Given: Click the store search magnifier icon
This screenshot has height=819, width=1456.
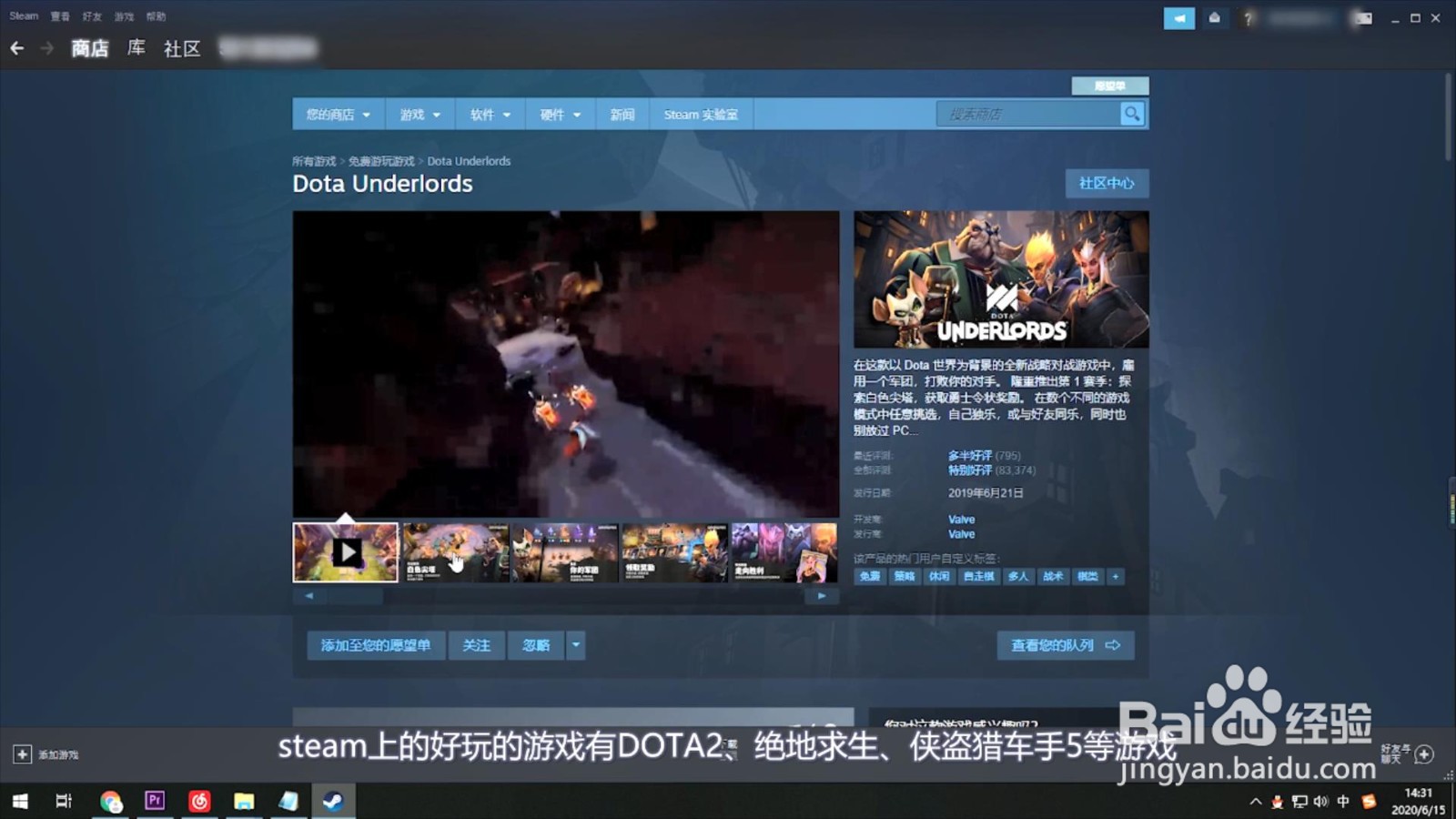Looking at the screenshot, I should (1132, 113).
